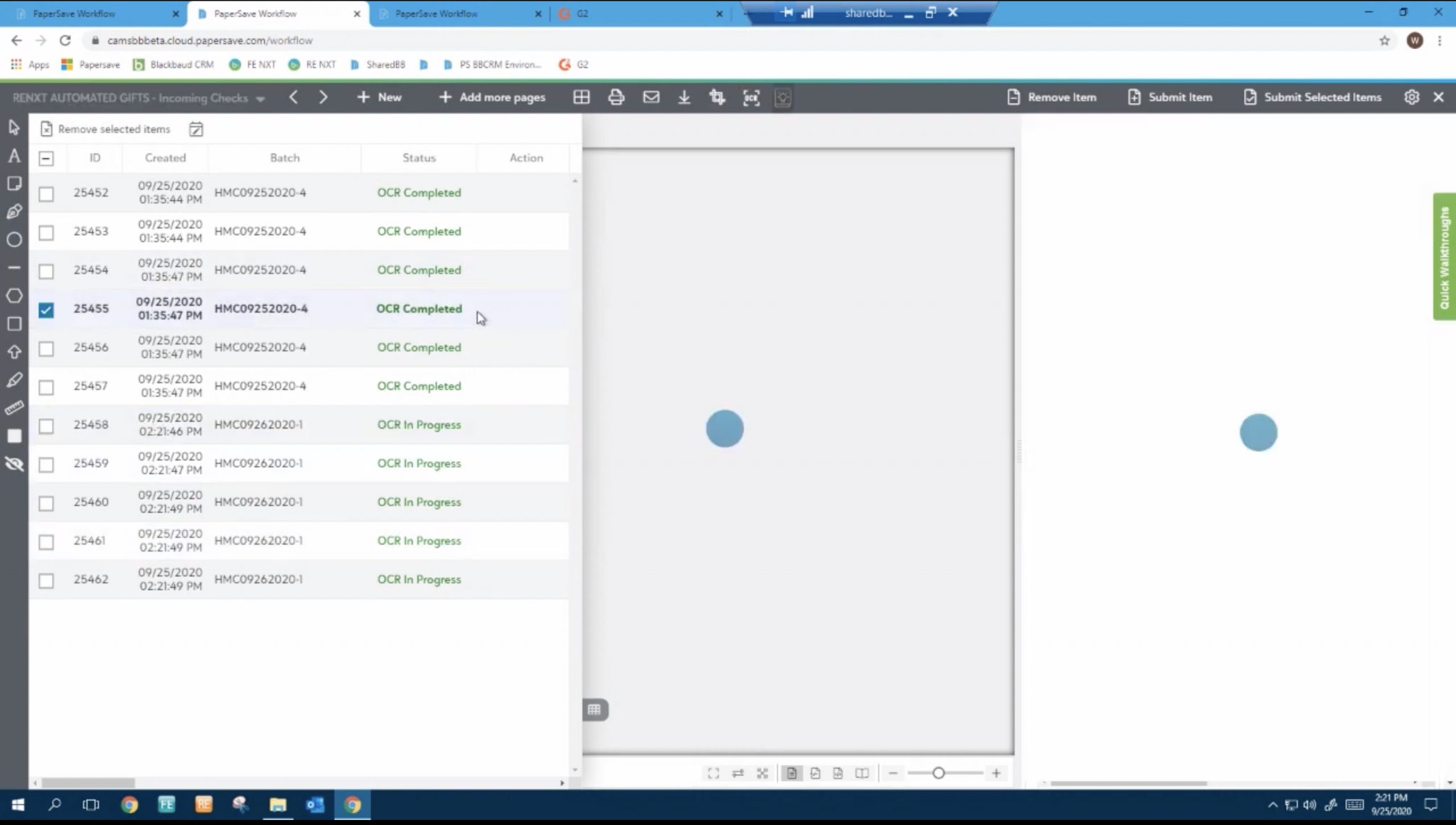Go to next item chevron
Screen dimensions: 1456x825
(323, 97)
